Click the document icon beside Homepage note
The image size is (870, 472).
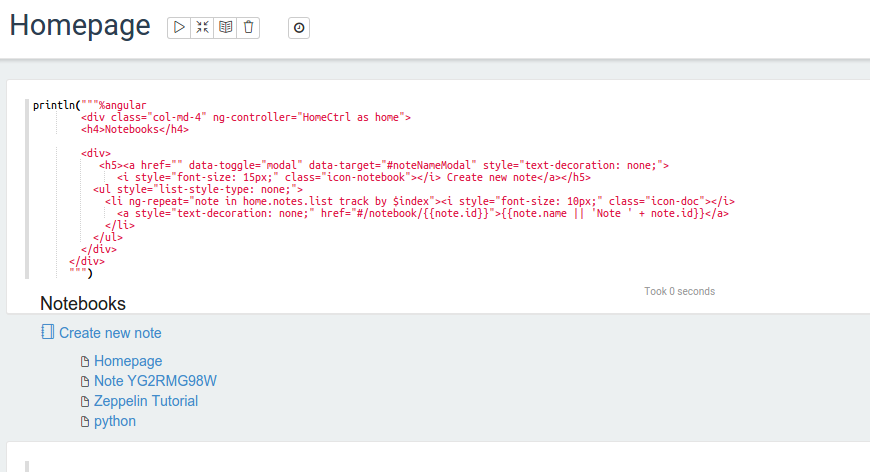(x=85, y=361)
